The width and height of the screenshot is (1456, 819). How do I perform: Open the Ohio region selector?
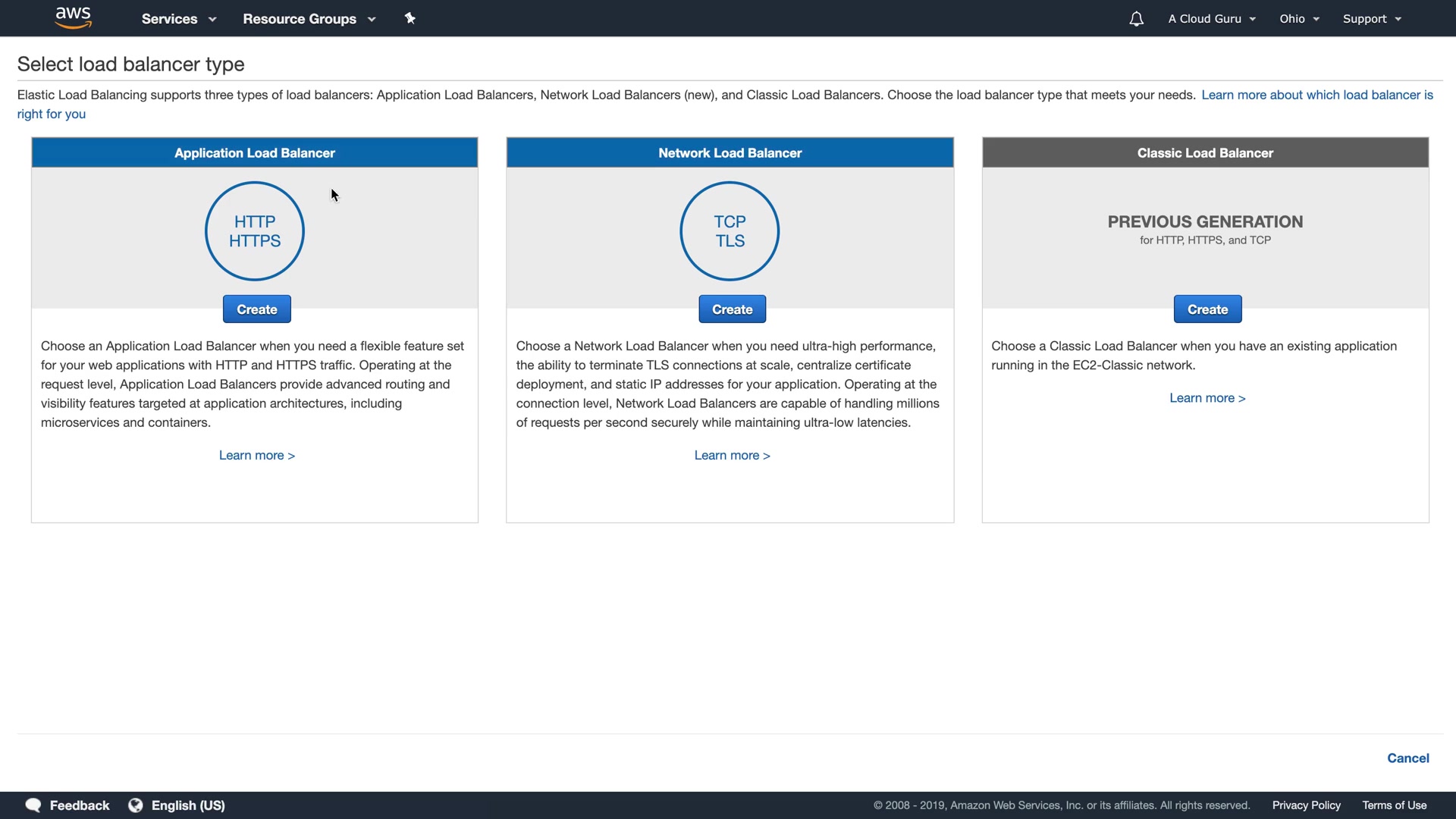(x=1299, y=19)
